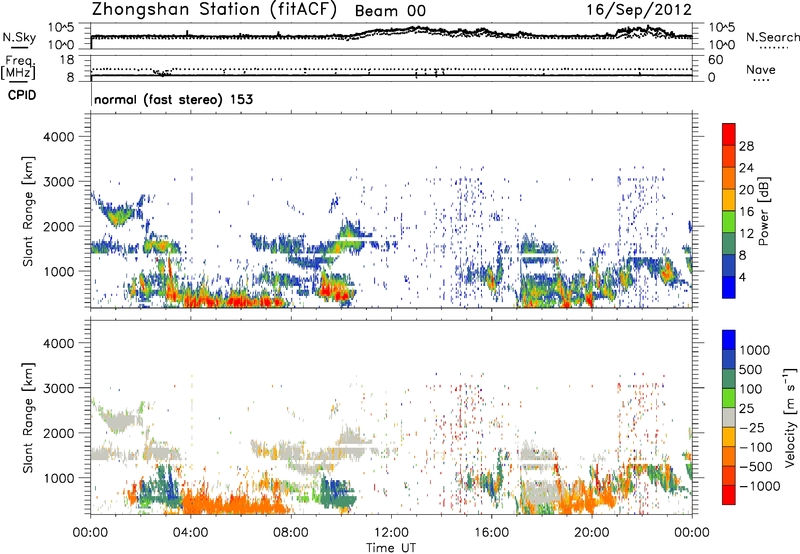
Task: Click the "12:00" time tick label
Action: tap(391, 533)
